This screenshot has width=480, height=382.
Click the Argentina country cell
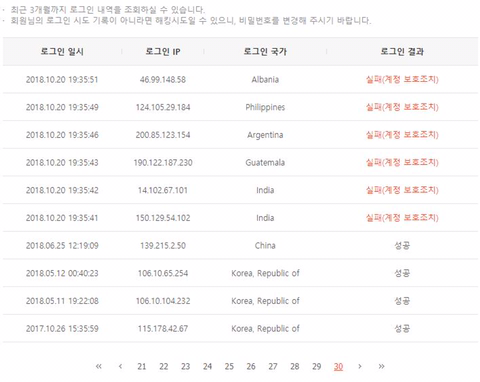pos(265,135)
